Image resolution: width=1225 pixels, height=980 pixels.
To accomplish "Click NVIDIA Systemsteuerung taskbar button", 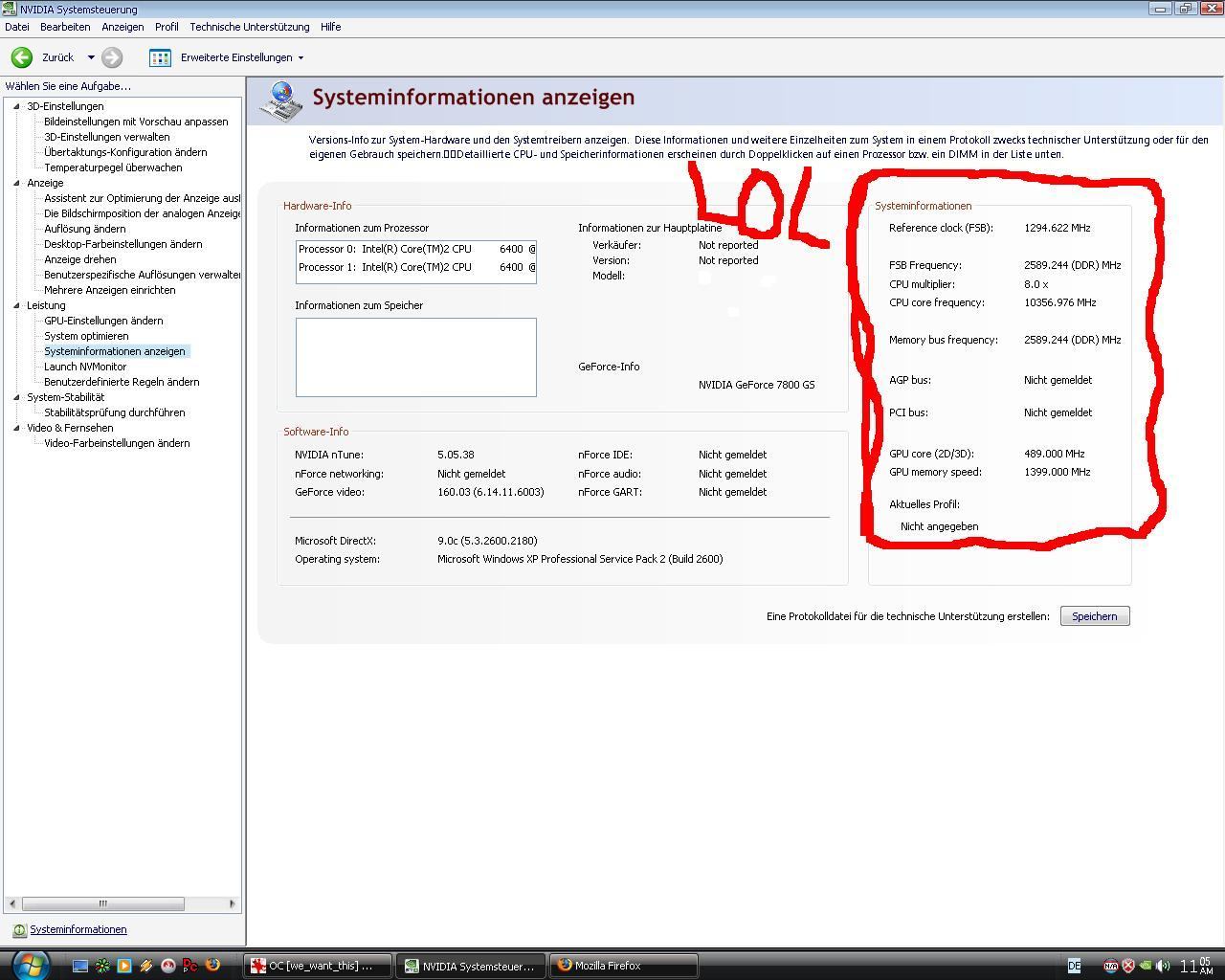I will [472, 966].
